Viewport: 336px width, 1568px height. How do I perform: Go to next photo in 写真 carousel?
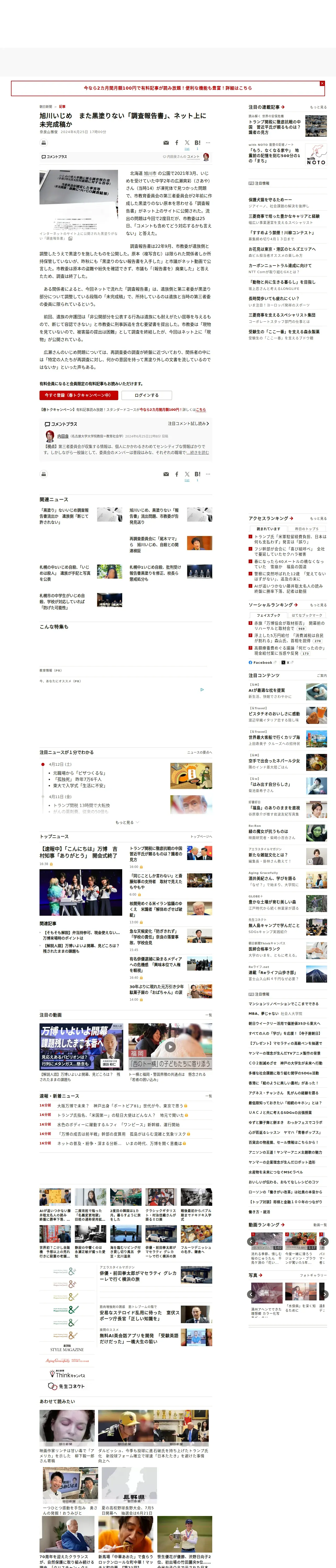pos(324,1294)
